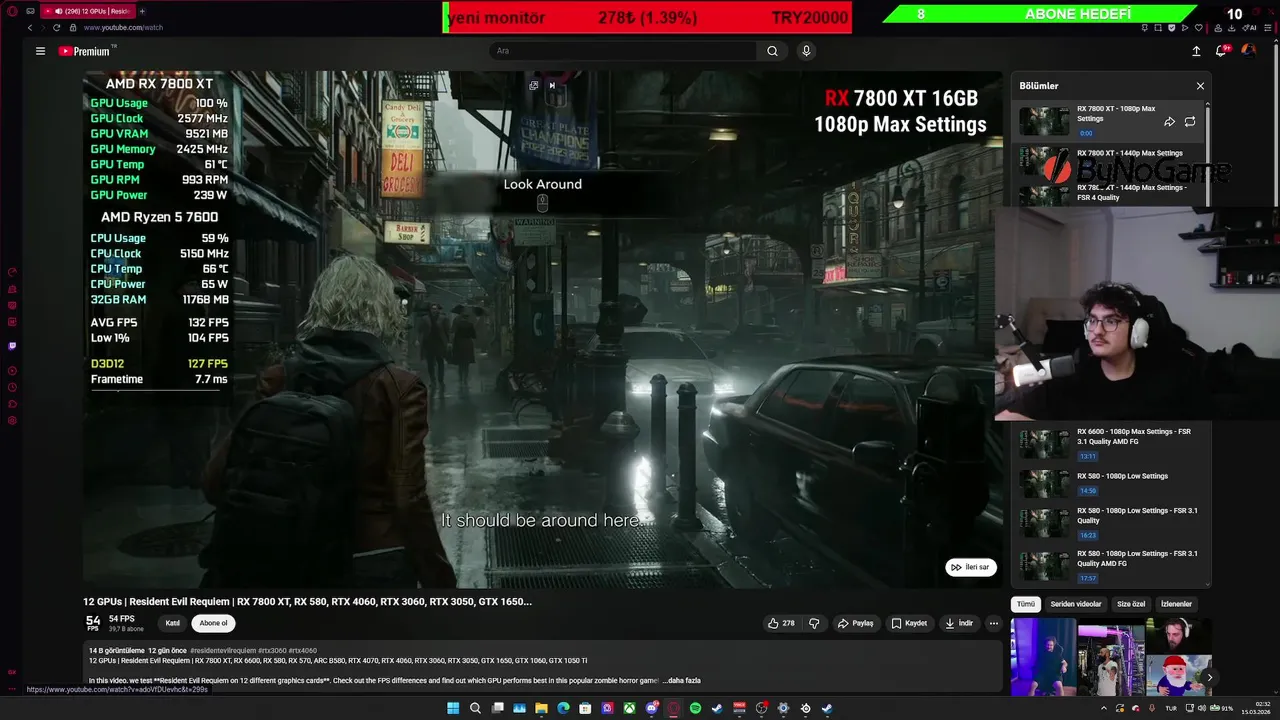Open Xbox app from the taskbar
The image size is (1280, 720).
pyautogui.click(x=629, y=708)
